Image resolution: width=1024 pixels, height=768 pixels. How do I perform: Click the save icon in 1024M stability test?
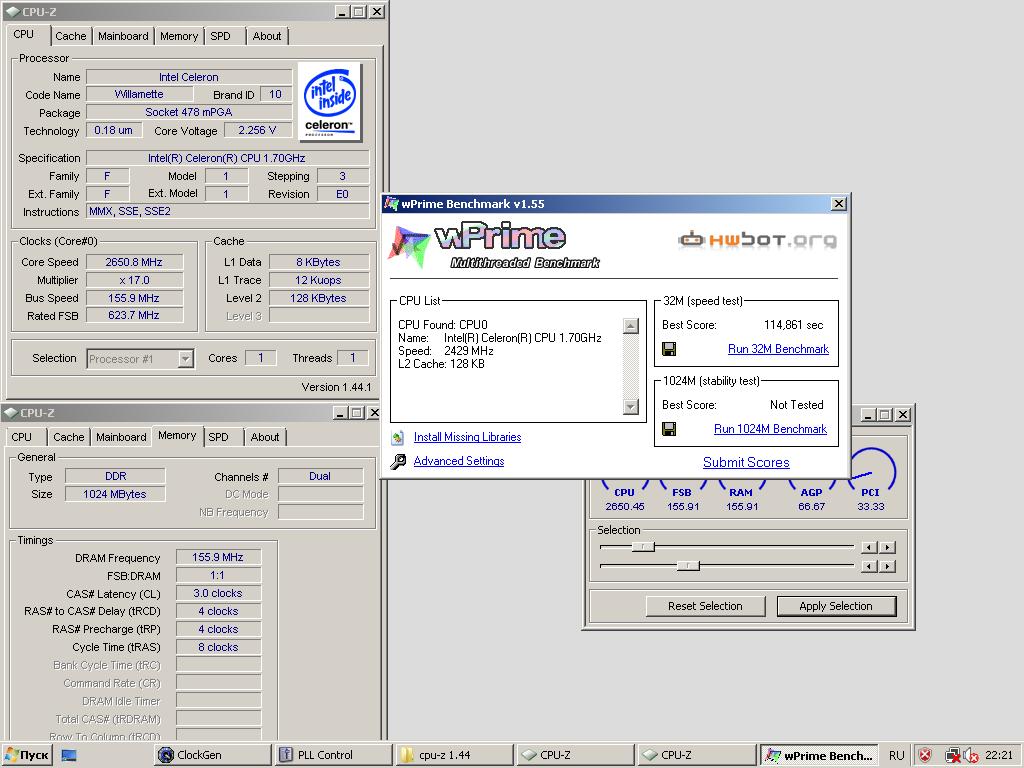pyautogui.click(x=669, y=429)
